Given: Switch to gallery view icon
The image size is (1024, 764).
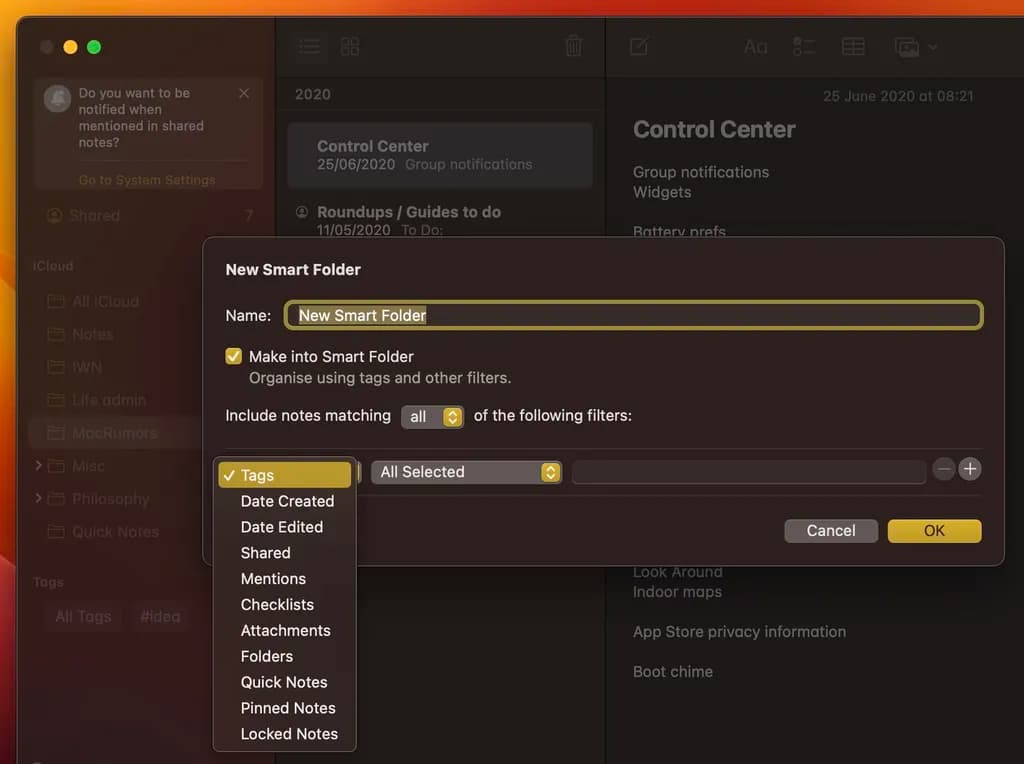Looking at the screenshot, I should tap(350, 46).
